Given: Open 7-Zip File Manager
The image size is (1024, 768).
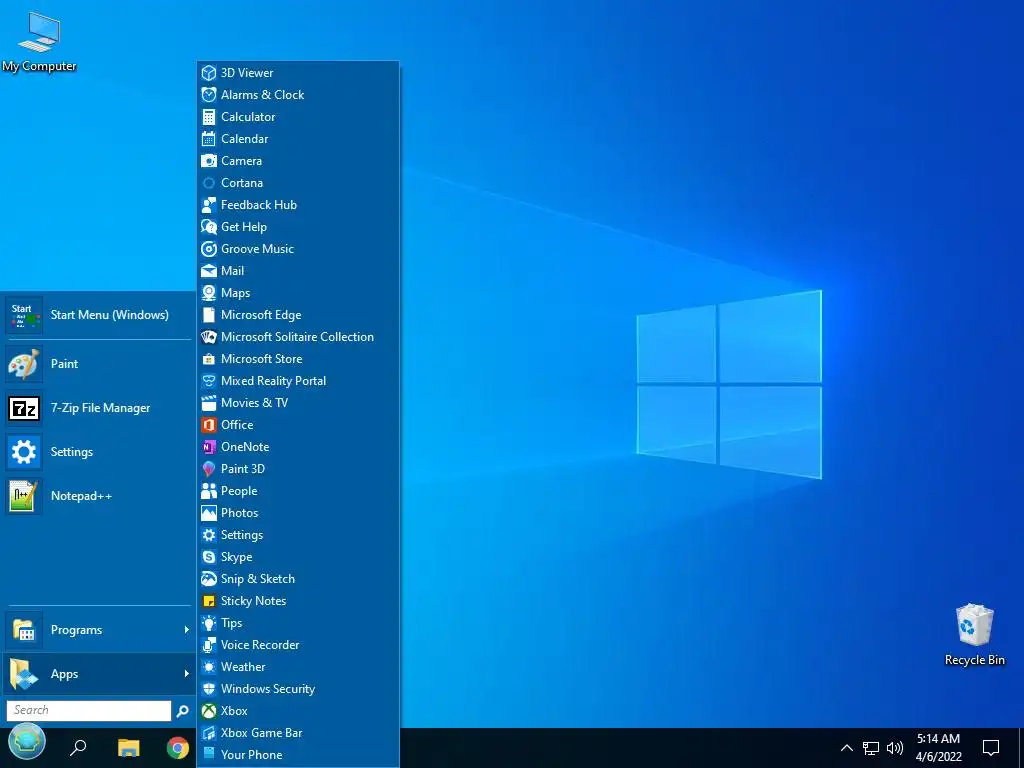Looking at the screenshot, I should (99, 408).
